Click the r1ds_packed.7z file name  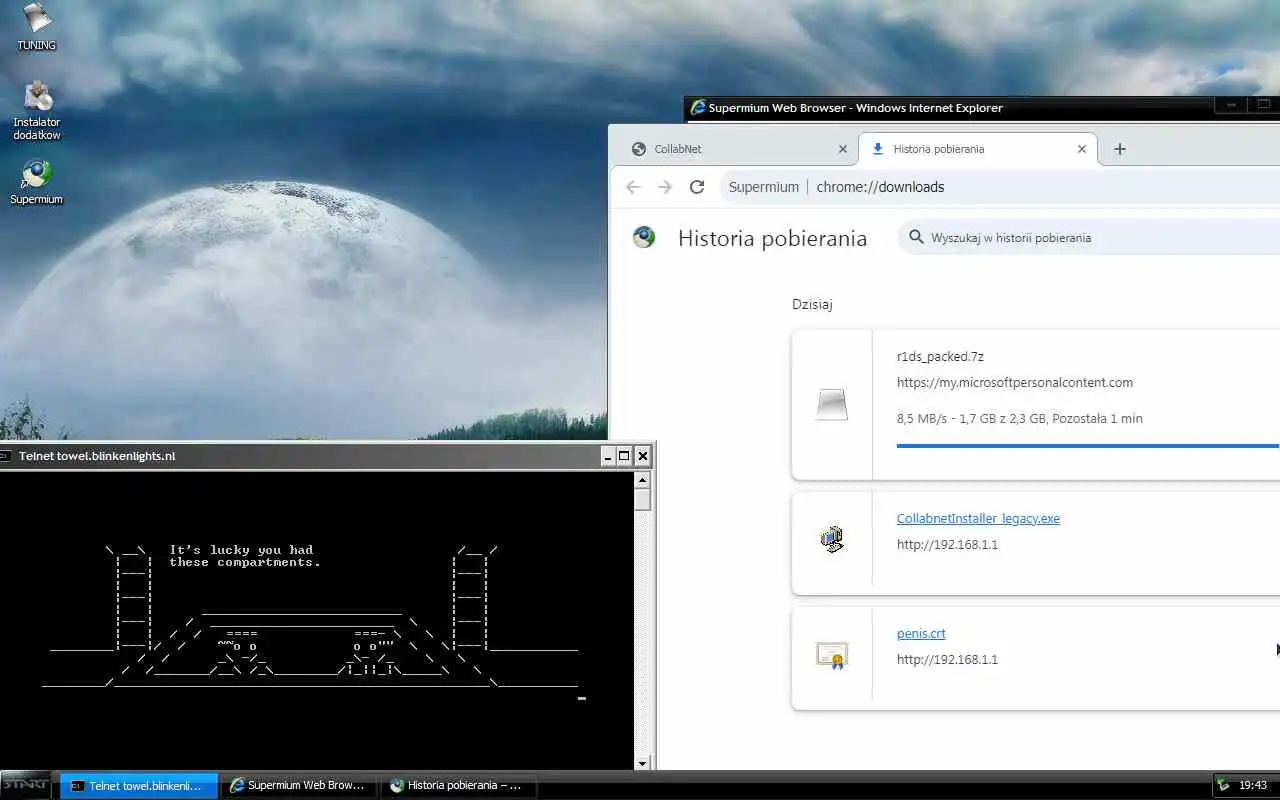click(x=940, y=357)
